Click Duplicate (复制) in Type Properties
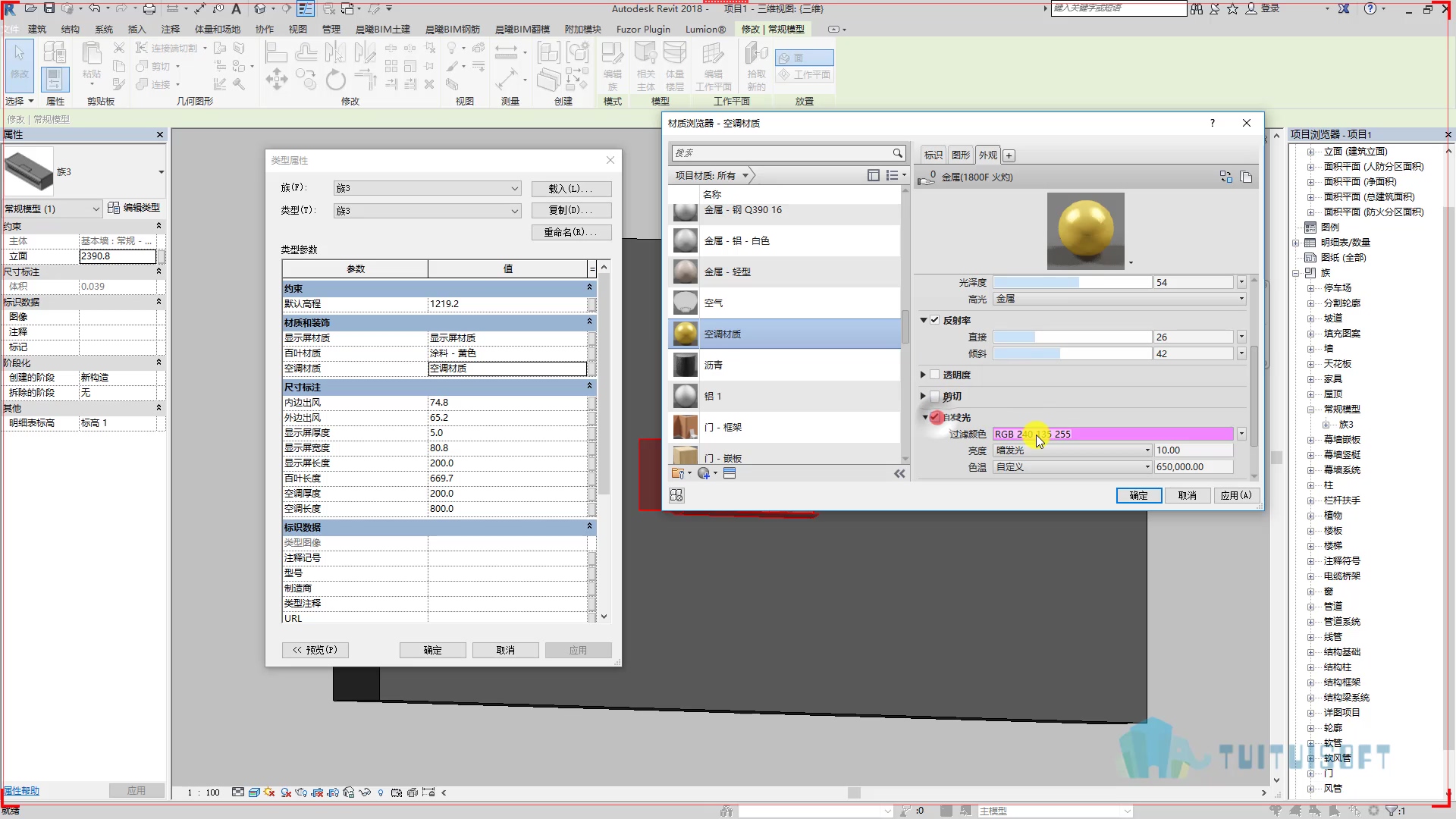The image size is (1456, 819). point(571,210)
